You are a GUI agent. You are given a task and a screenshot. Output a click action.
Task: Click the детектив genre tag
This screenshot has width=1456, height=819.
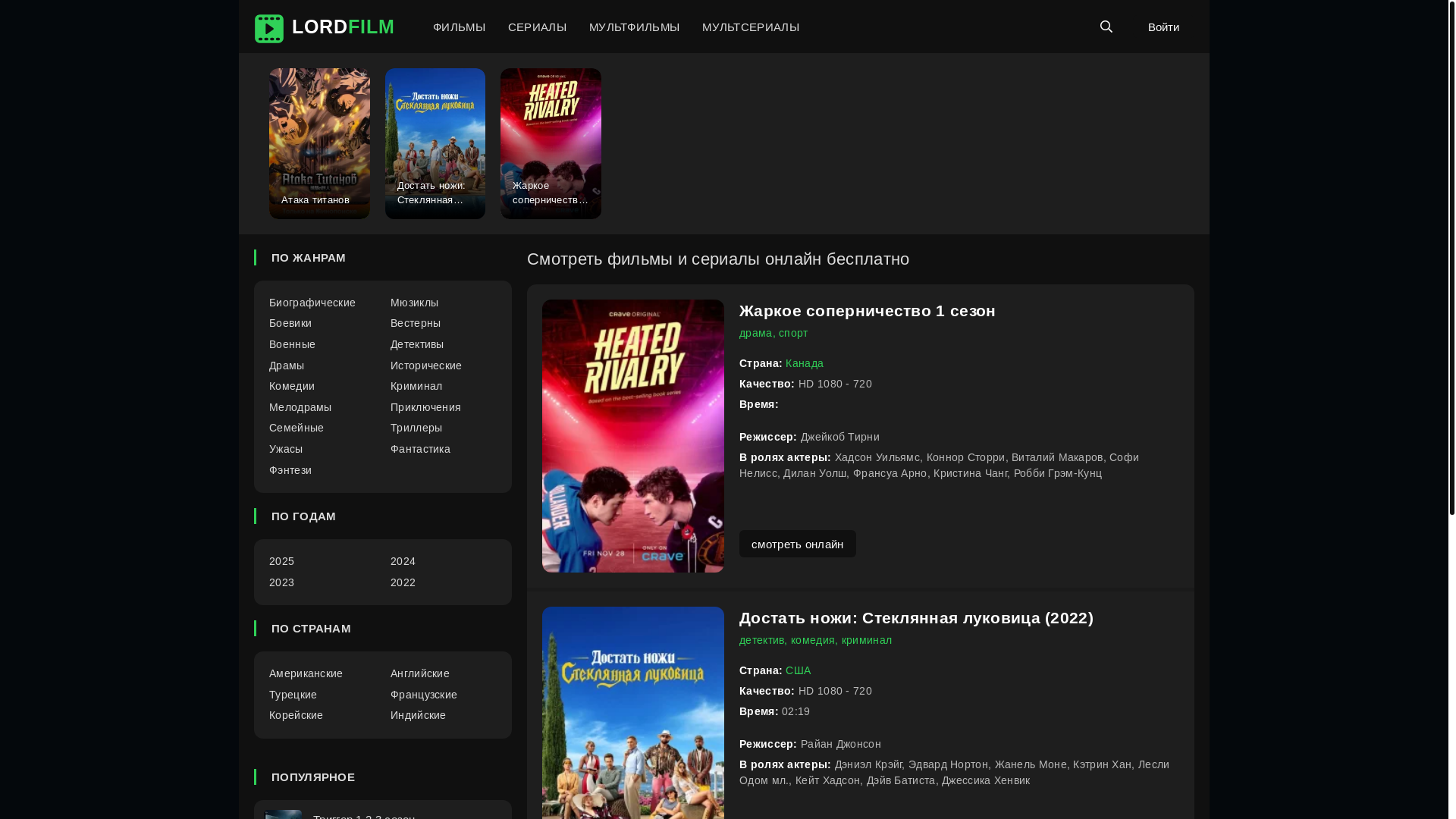point(761,640)
